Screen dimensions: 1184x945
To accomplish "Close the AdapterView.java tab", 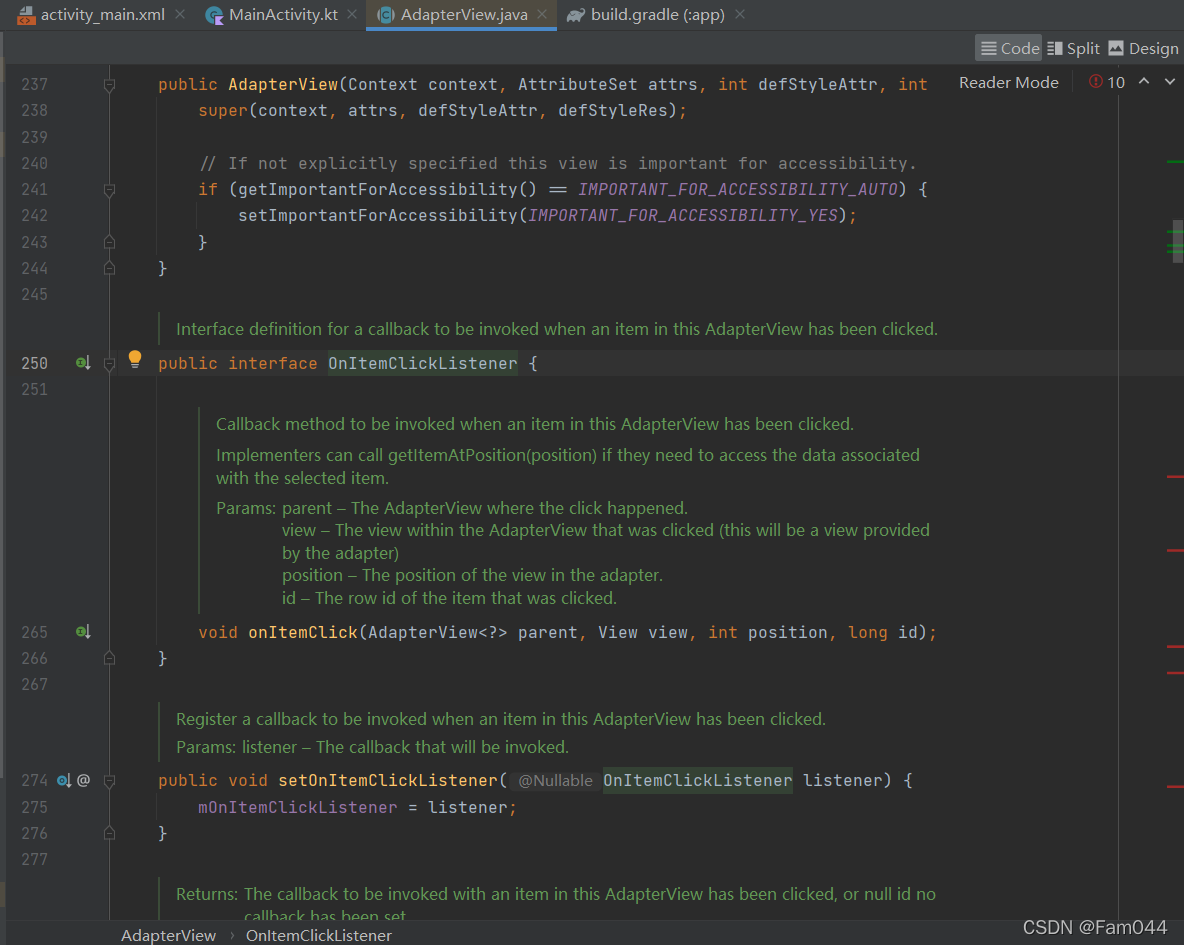I will click(x=542, y=14).
